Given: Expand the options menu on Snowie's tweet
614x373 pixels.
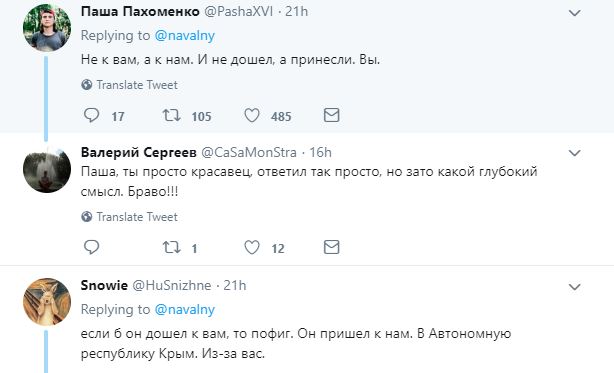Looking at the screenshot, I should (574, 287).
